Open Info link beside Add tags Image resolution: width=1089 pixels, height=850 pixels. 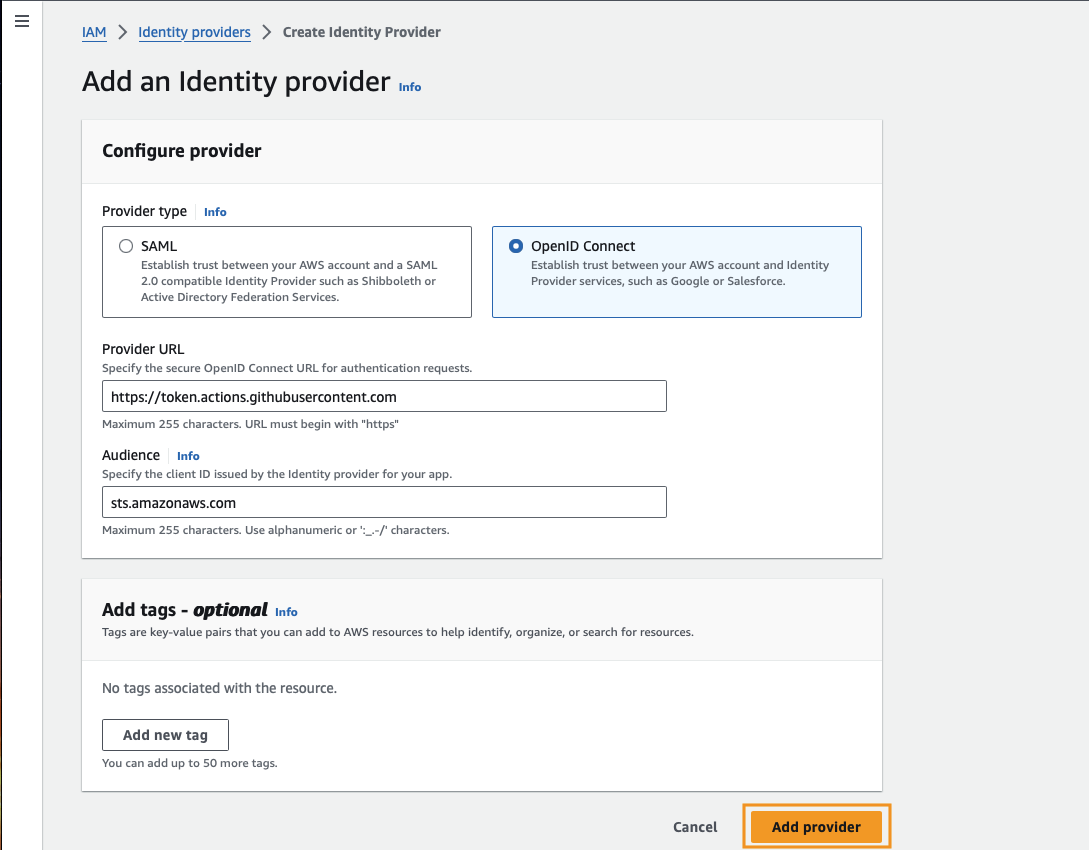[286, 612]
